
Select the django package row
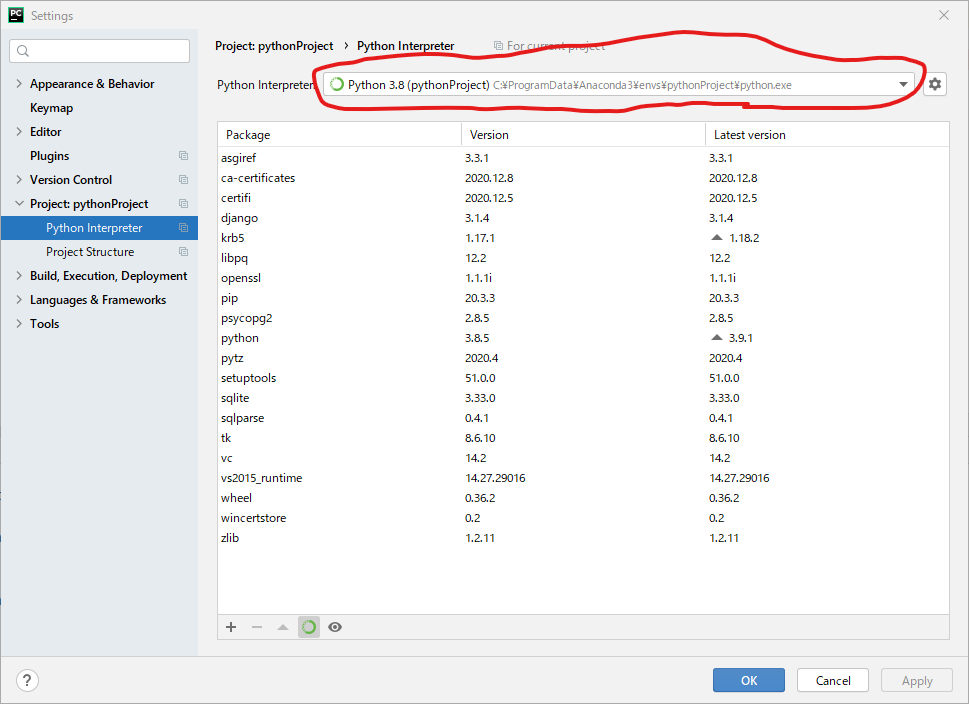(x=583, y=218)
